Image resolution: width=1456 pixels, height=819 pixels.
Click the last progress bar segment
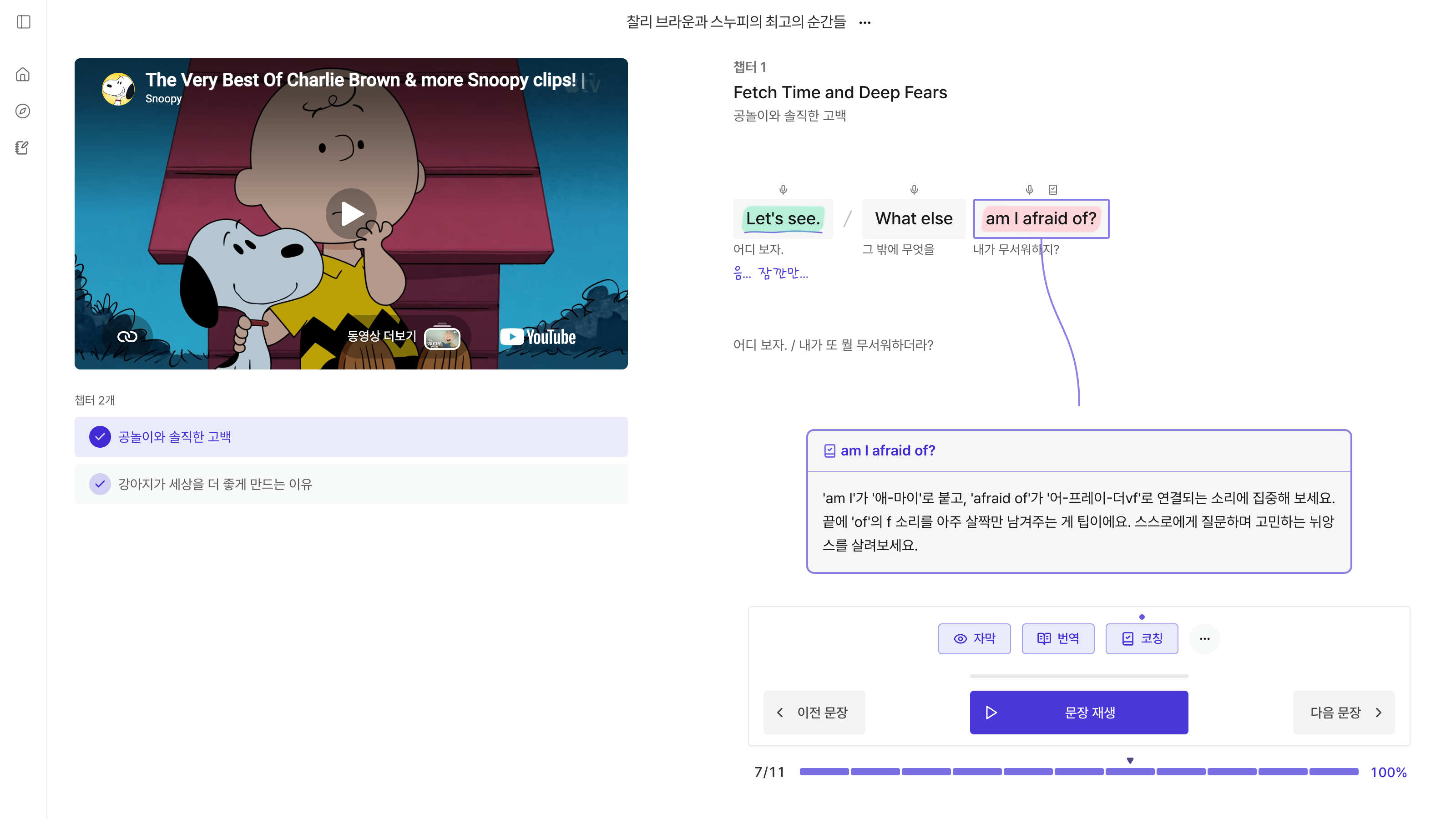click(x=1334, y=772)
